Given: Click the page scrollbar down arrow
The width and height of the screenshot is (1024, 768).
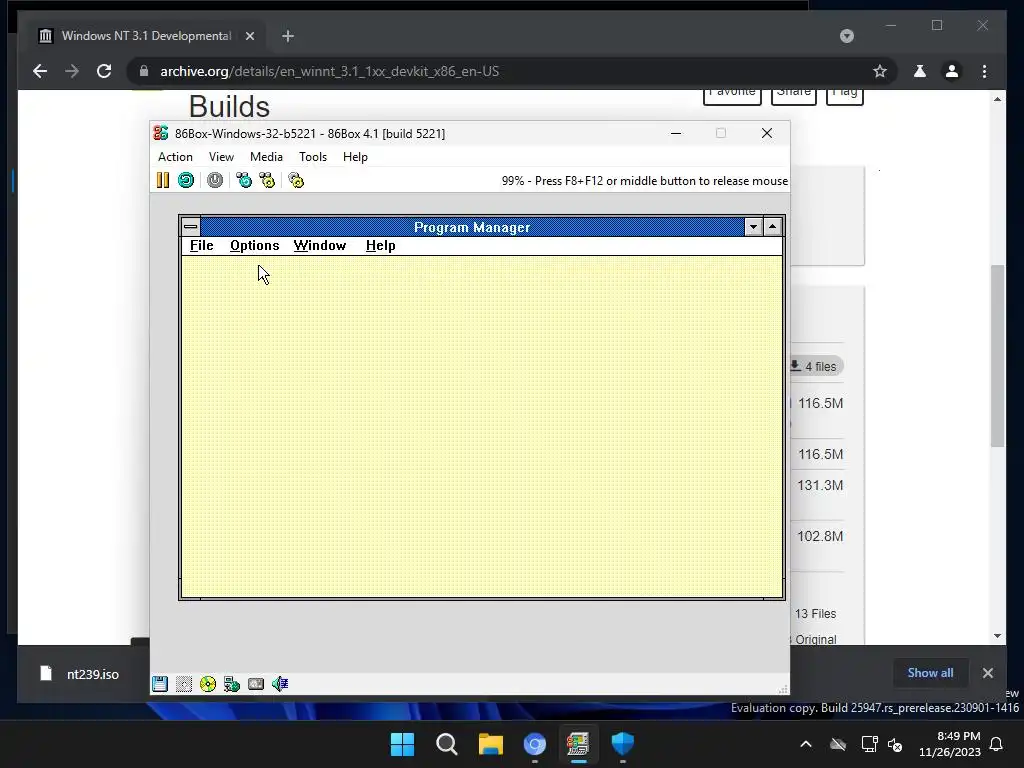Looking at the screenshot, I should click(997, 636).
